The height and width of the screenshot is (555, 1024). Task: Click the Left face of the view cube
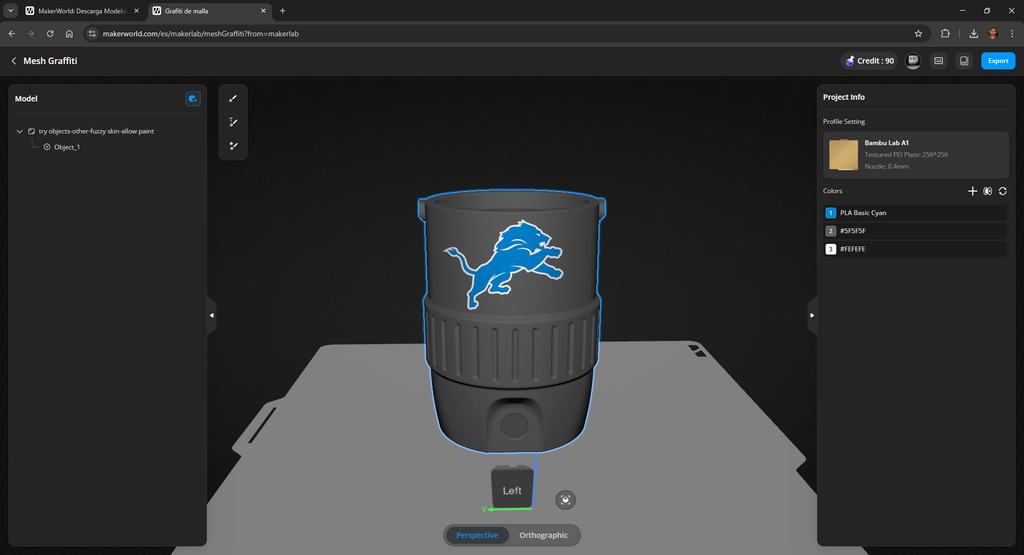[512, 490]
